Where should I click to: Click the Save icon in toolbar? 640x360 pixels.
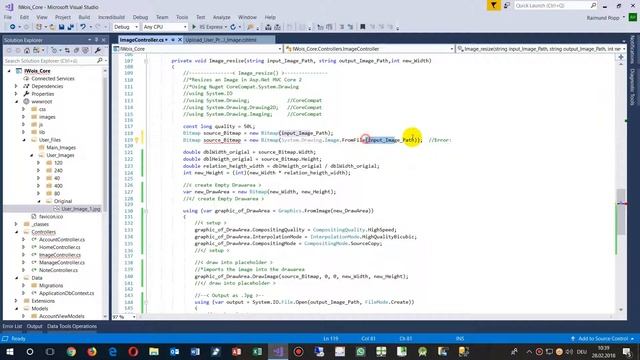61,27
